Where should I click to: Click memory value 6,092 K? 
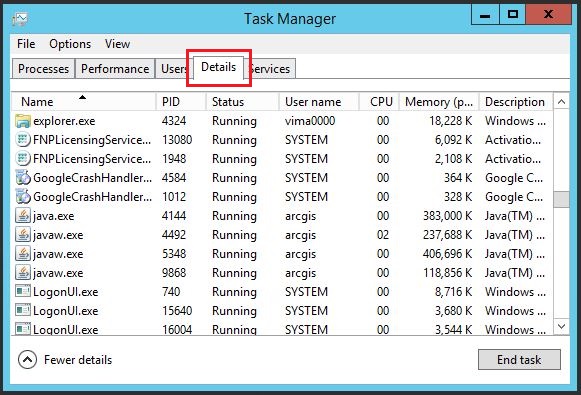pos(454,140)
